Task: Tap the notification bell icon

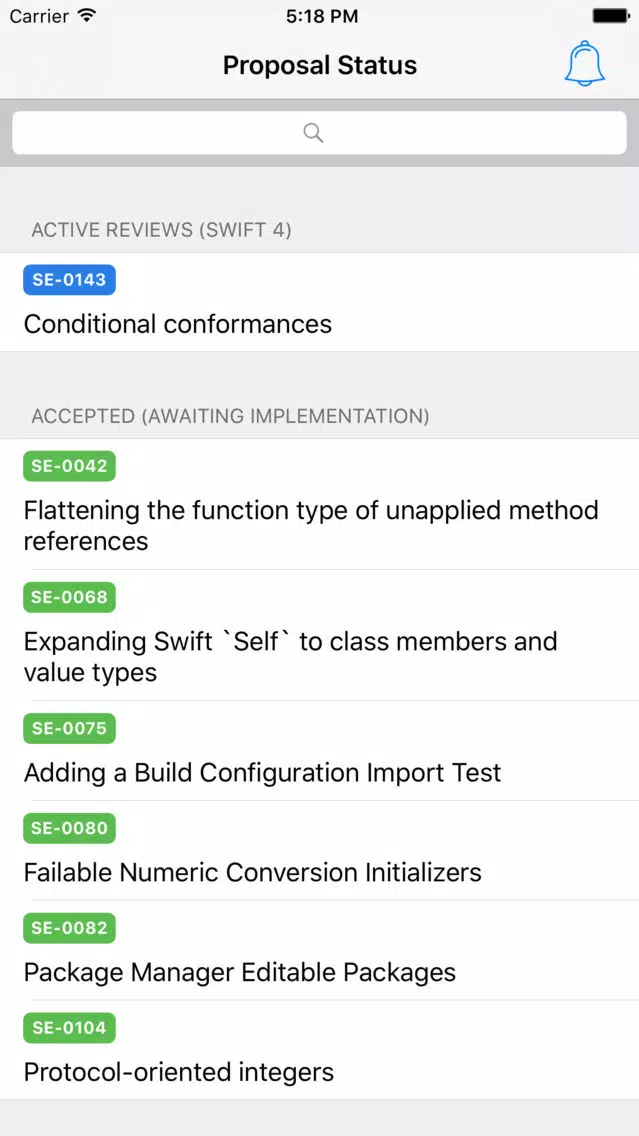Action: click(585, 64)
